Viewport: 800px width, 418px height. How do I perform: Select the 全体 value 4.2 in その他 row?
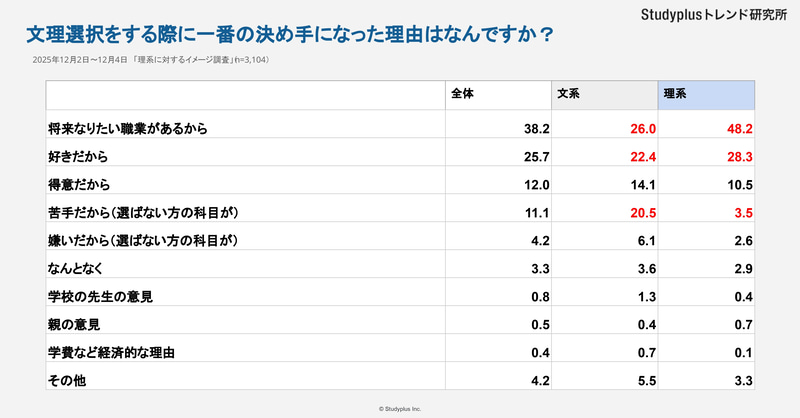(x=540, y=381)
